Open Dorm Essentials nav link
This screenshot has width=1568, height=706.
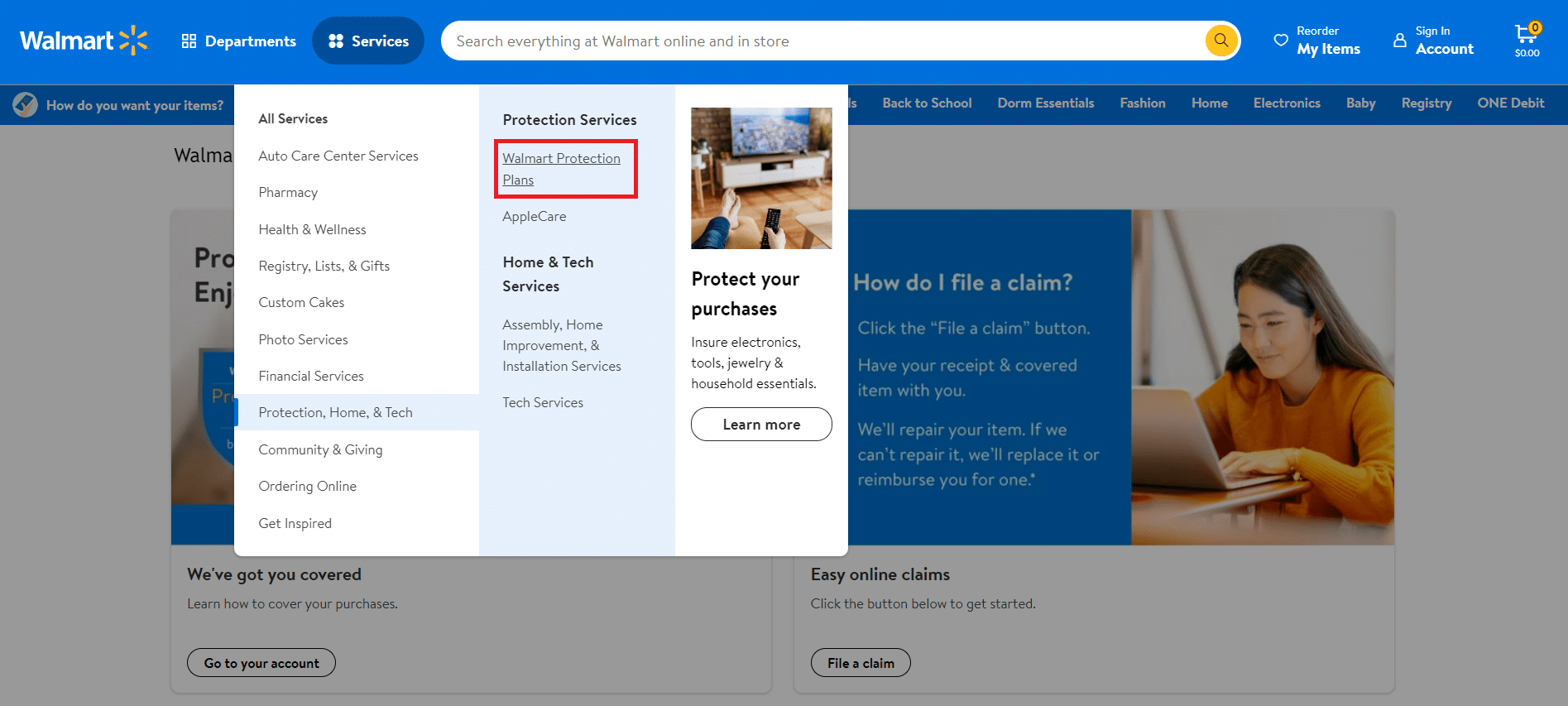1046,103
